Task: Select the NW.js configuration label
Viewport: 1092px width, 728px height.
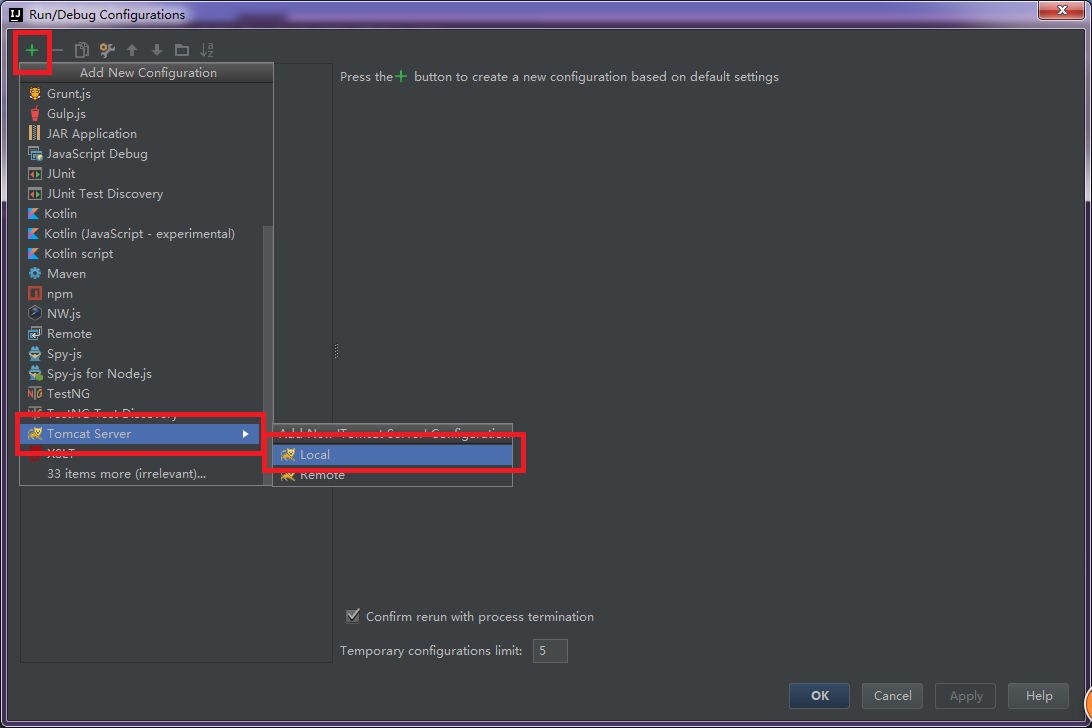Action: [x=64, y=313]
